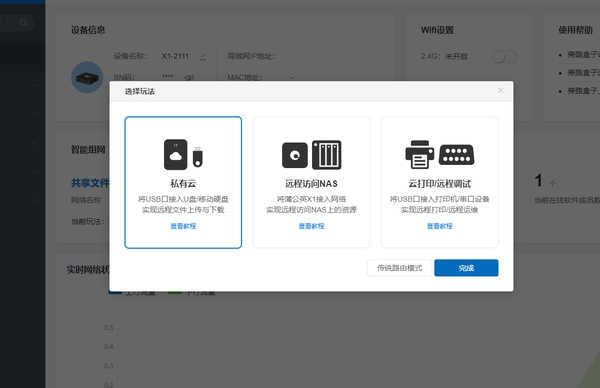This screenshot has height=388, width=600.
Task: Click the 远程访问NAS disk icon
Action: [295, 155]
